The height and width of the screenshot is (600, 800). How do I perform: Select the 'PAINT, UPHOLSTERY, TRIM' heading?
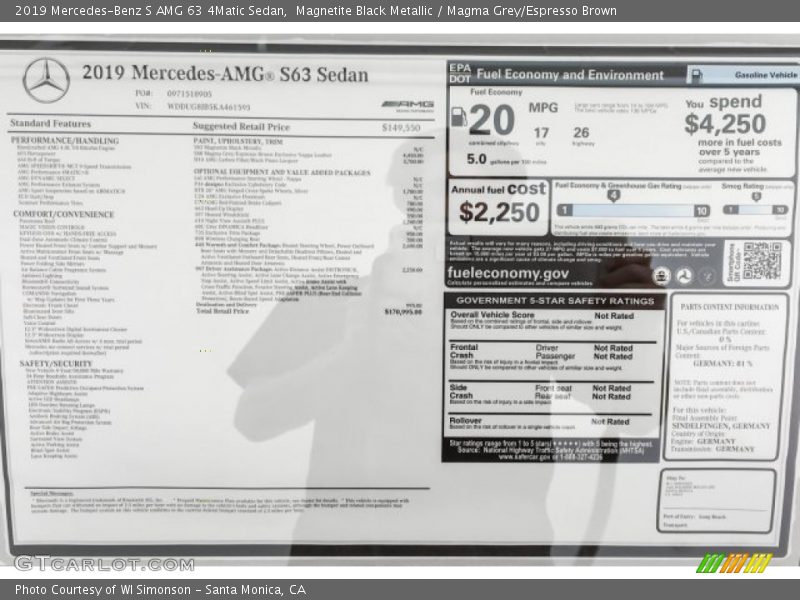238,141
